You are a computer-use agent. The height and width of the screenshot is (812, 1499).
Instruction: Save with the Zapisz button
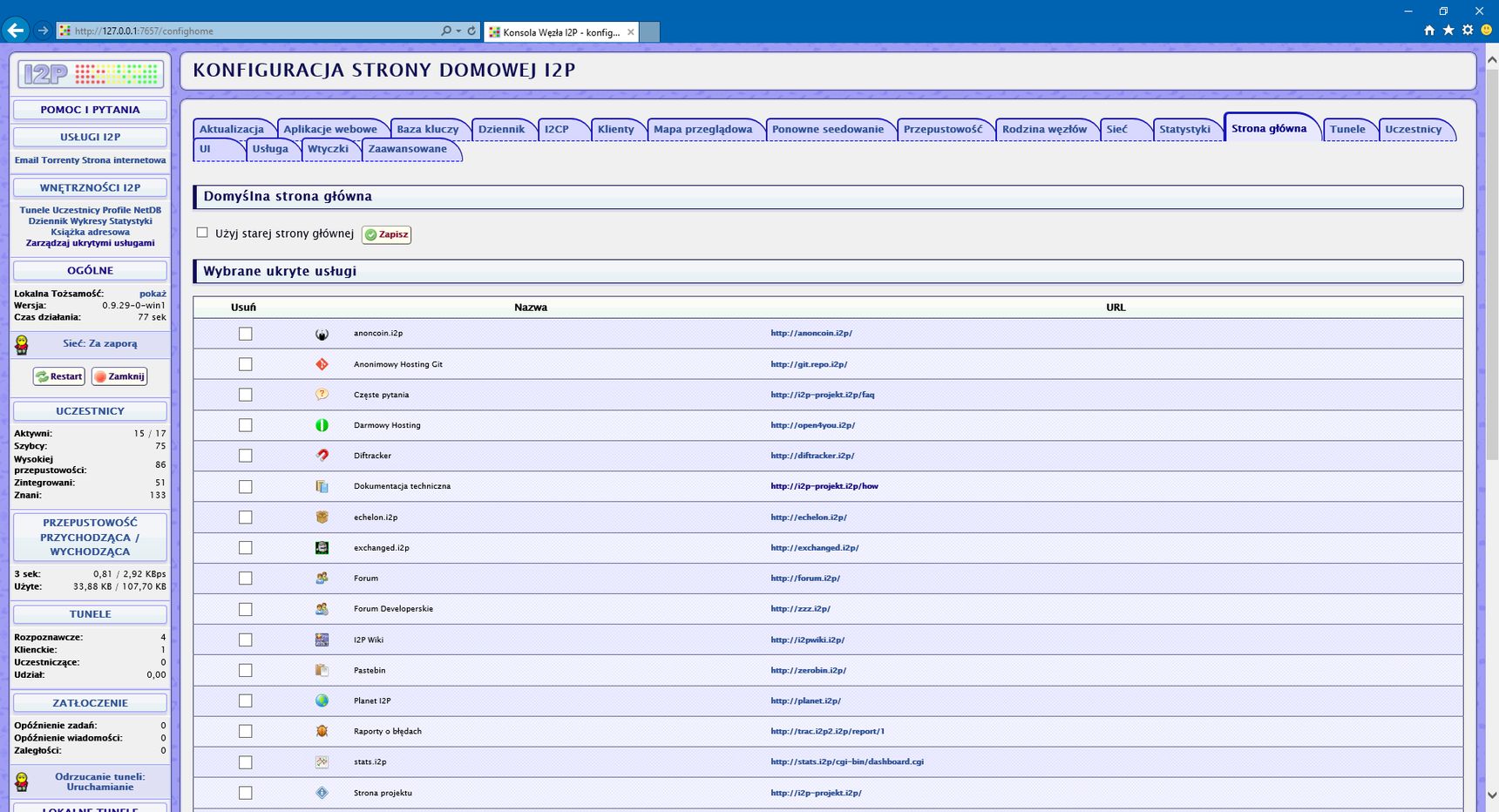point(386,234)
